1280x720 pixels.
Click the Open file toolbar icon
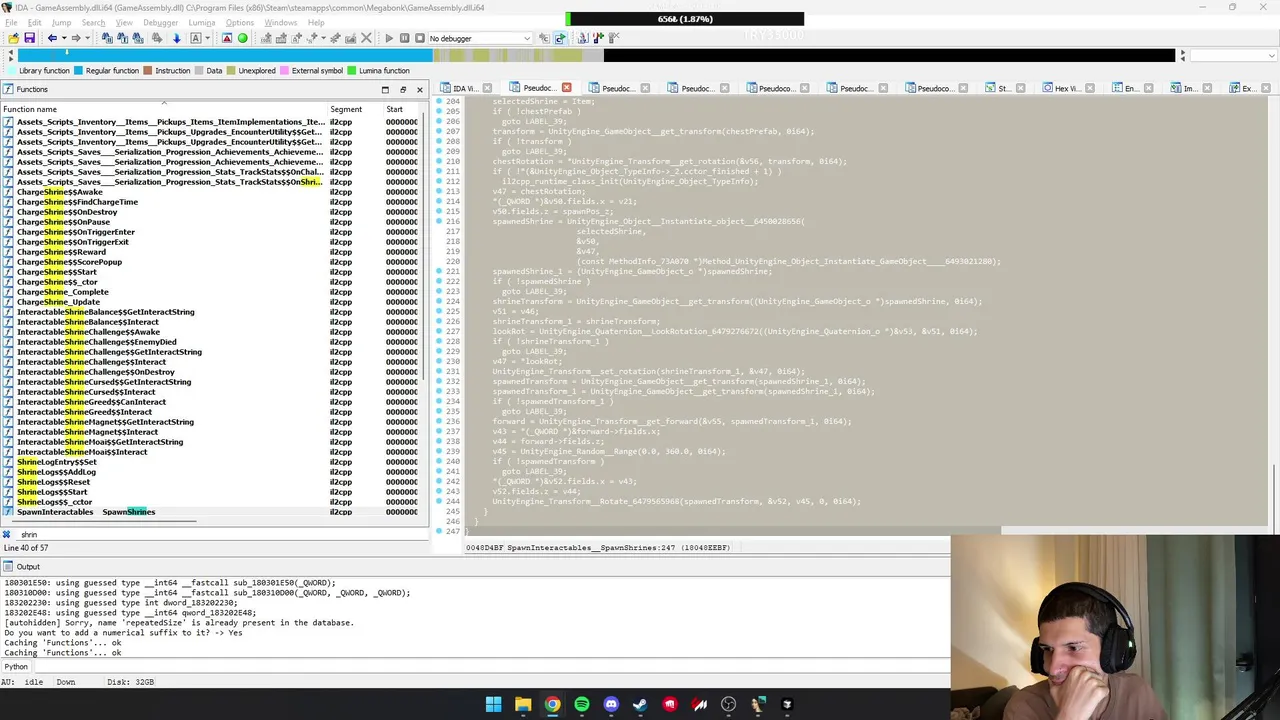point(13,38)
